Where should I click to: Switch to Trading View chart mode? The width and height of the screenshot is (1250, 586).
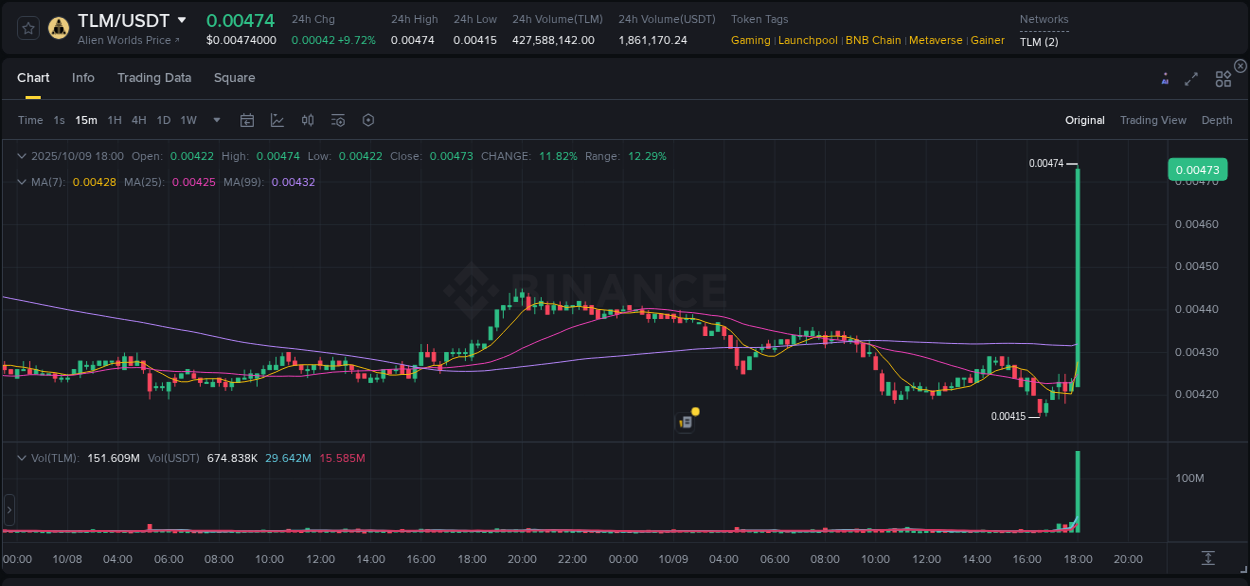point(1153,120)
